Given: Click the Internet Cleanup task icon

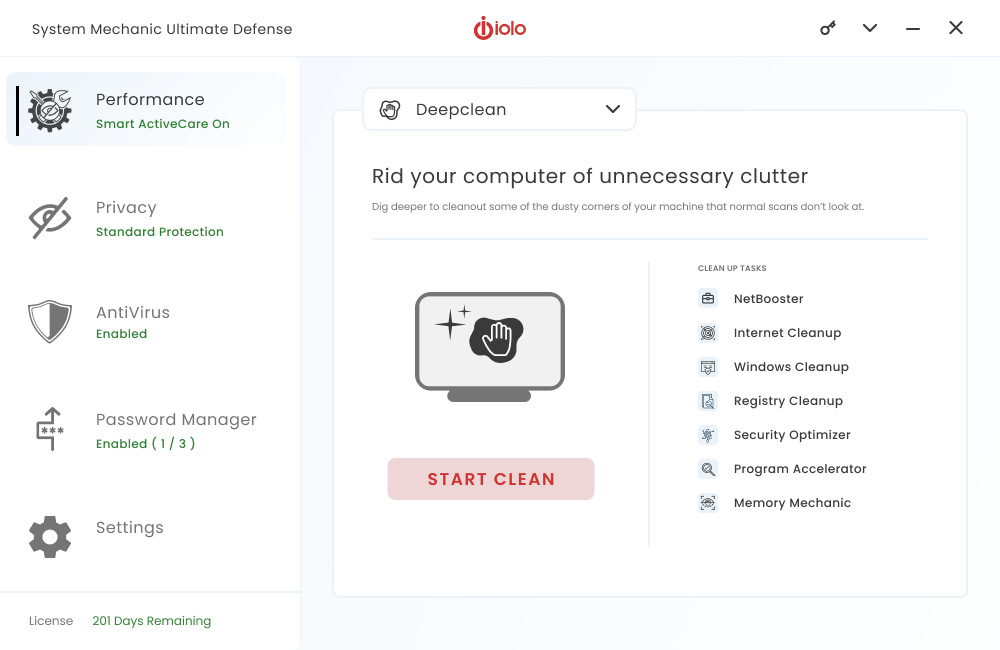Looking at the screenshot, I should point(708,333).
